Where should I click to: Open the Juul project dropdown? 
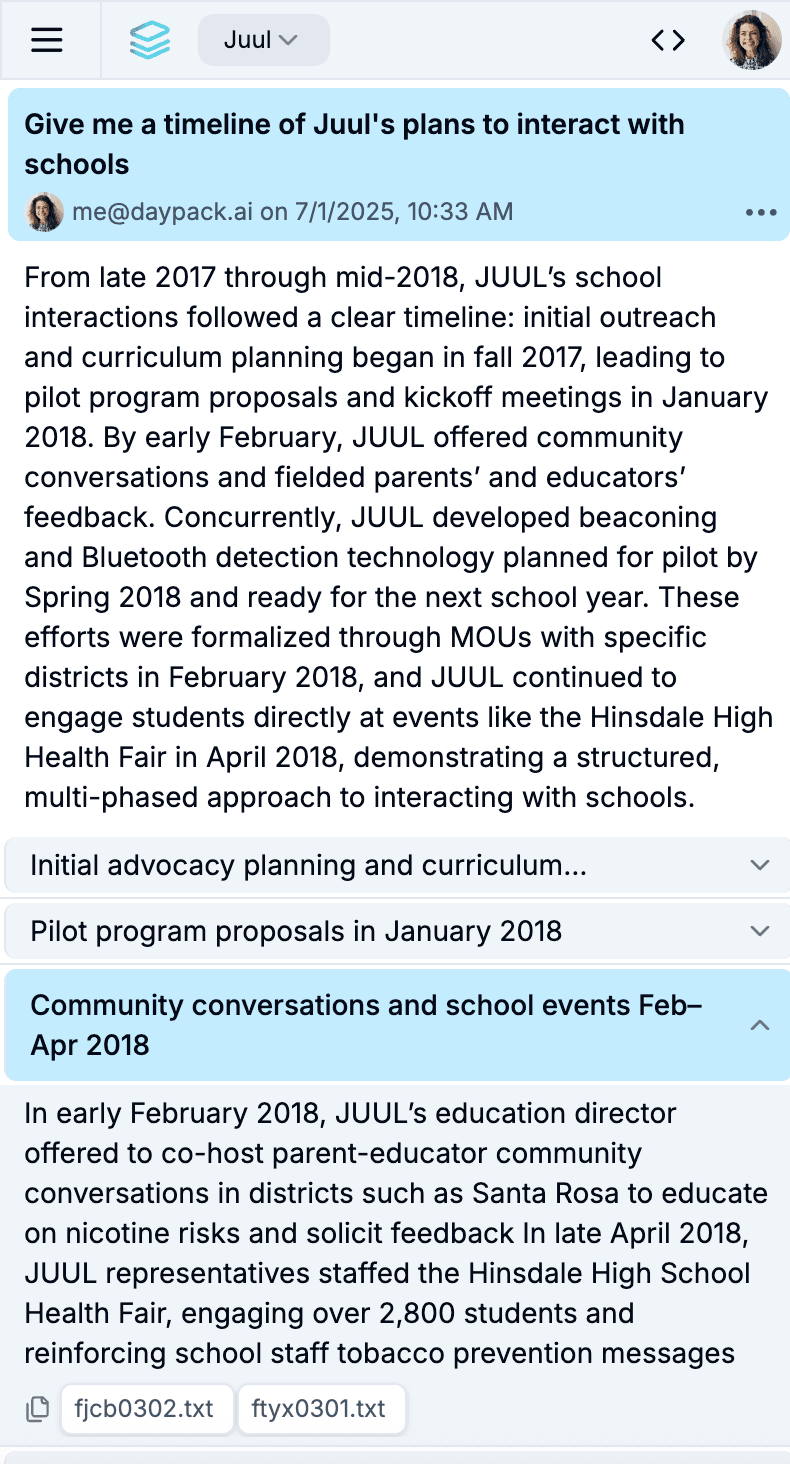coord(263,40)
